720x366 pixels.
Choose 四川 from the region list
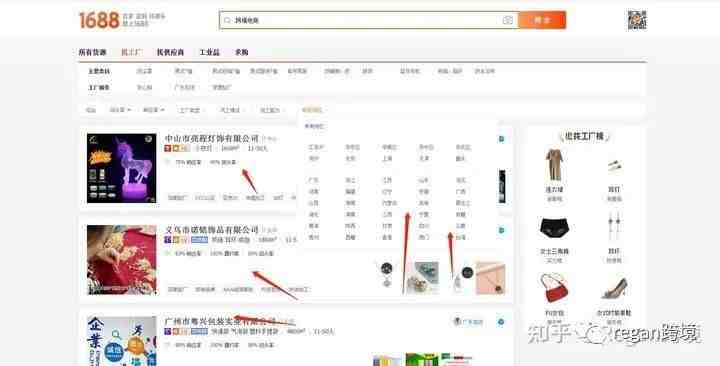(424, 226)
